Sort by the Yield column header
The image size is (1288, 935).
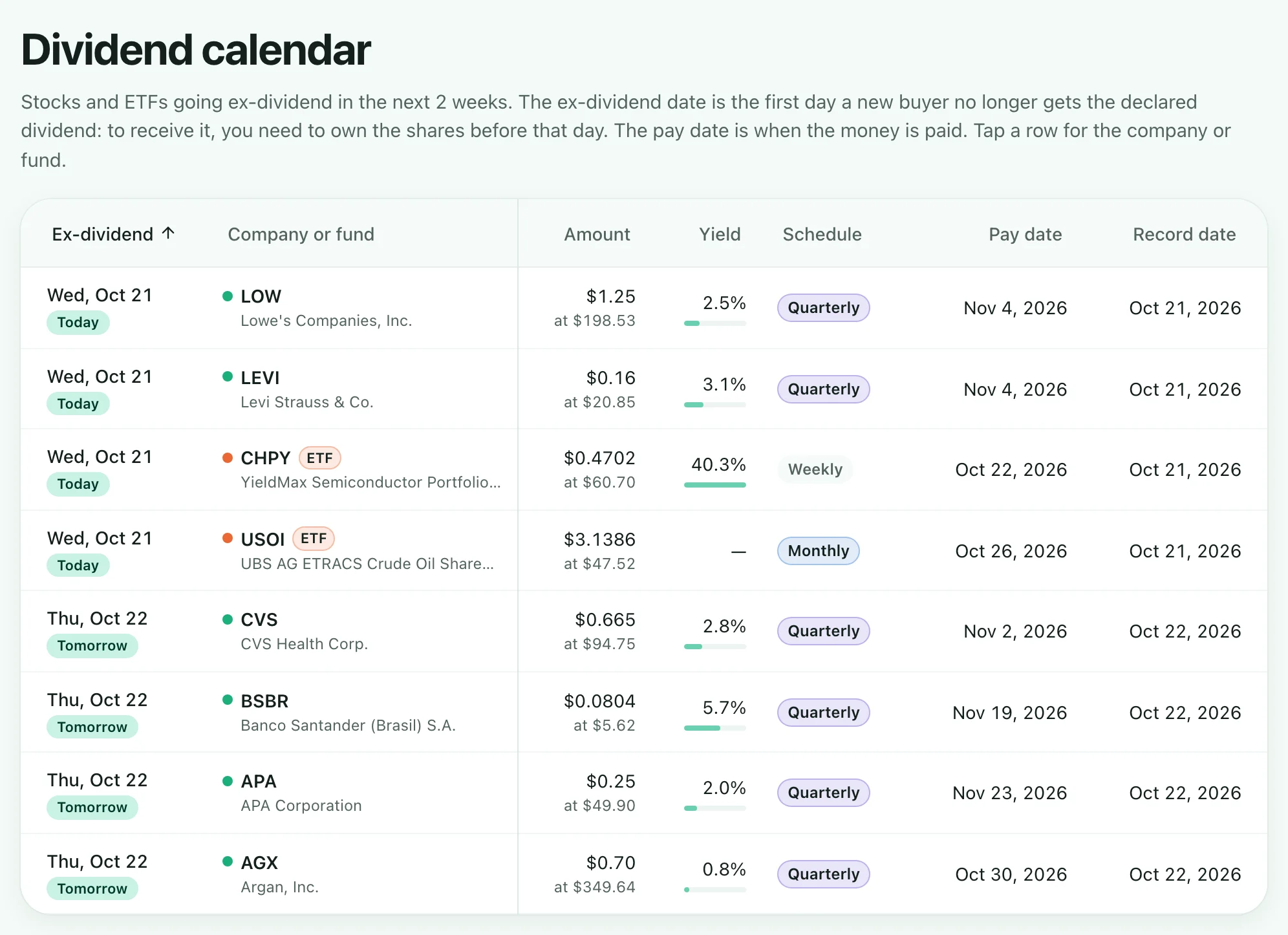(x=720, y=234)
